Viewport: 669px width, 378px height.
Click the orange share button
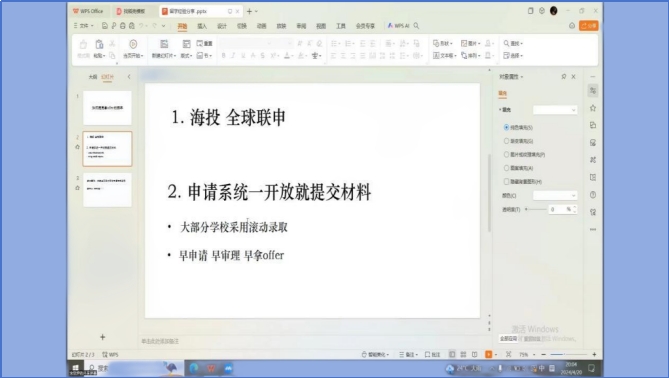tap(588, 26)
